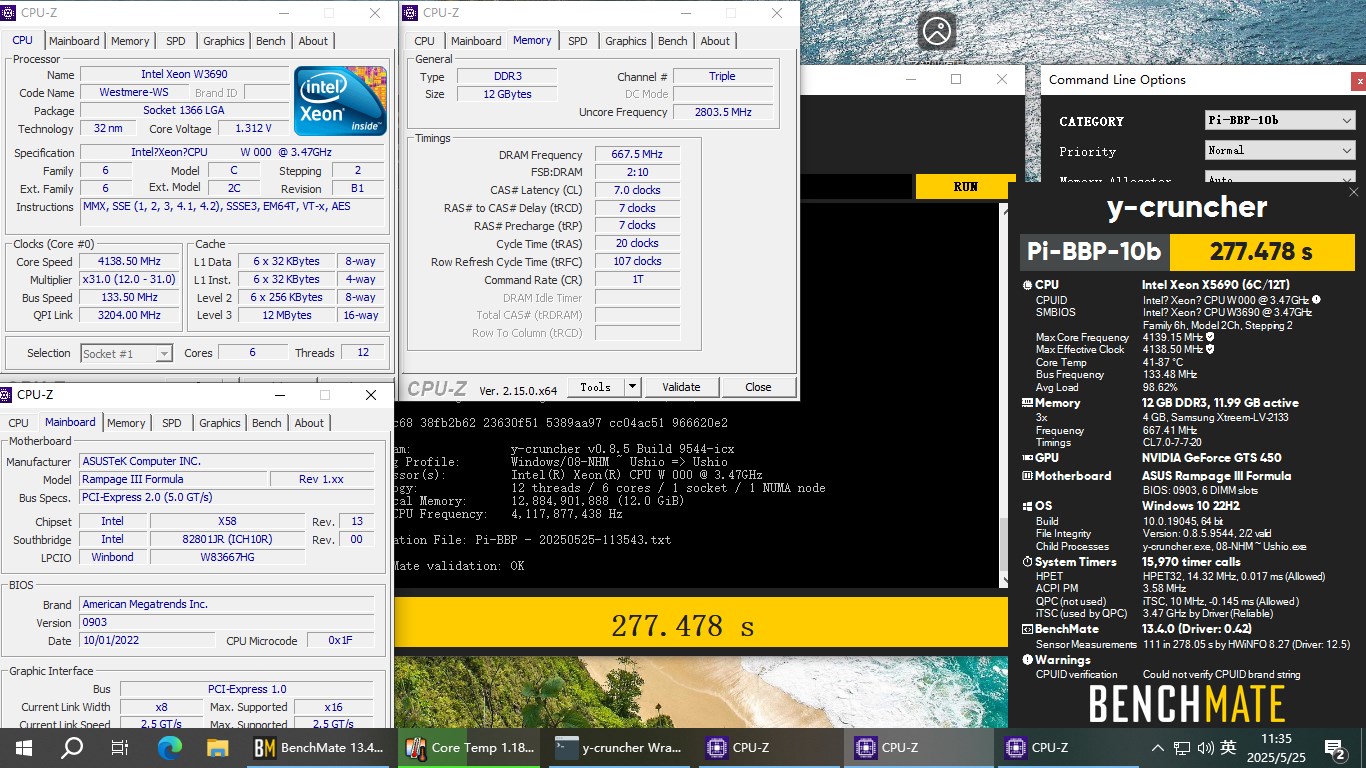Open the Selection Socket #1 dropdown
Screen dimensions: 1366x768
tap(126, 353)
